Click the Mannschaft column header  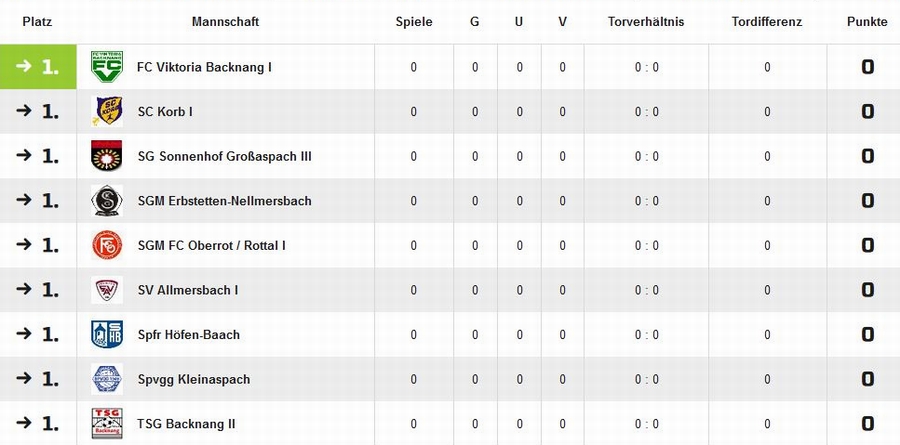(x=226, y=22)
